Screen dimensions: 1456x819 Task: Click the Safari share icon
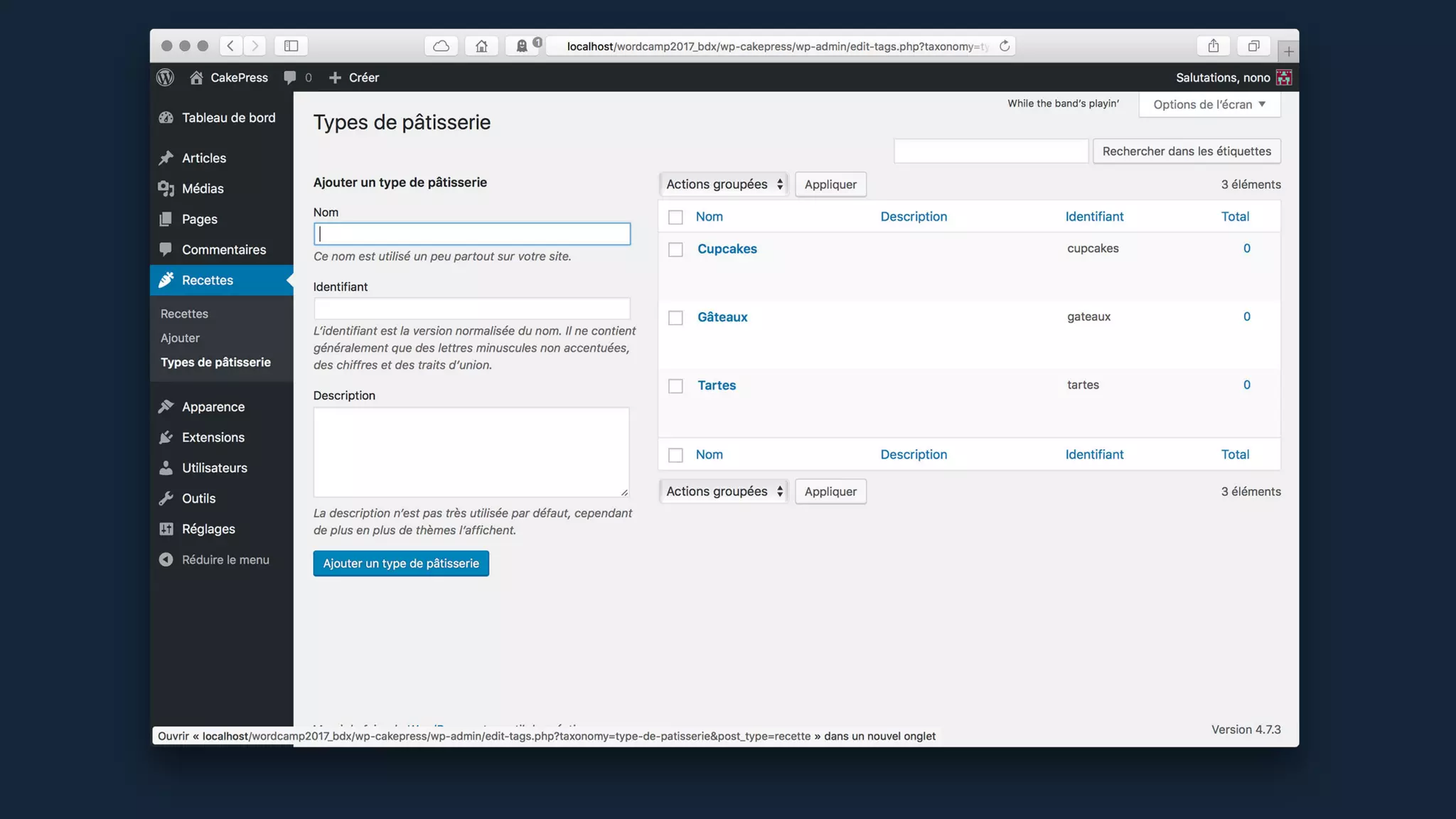1214,46
